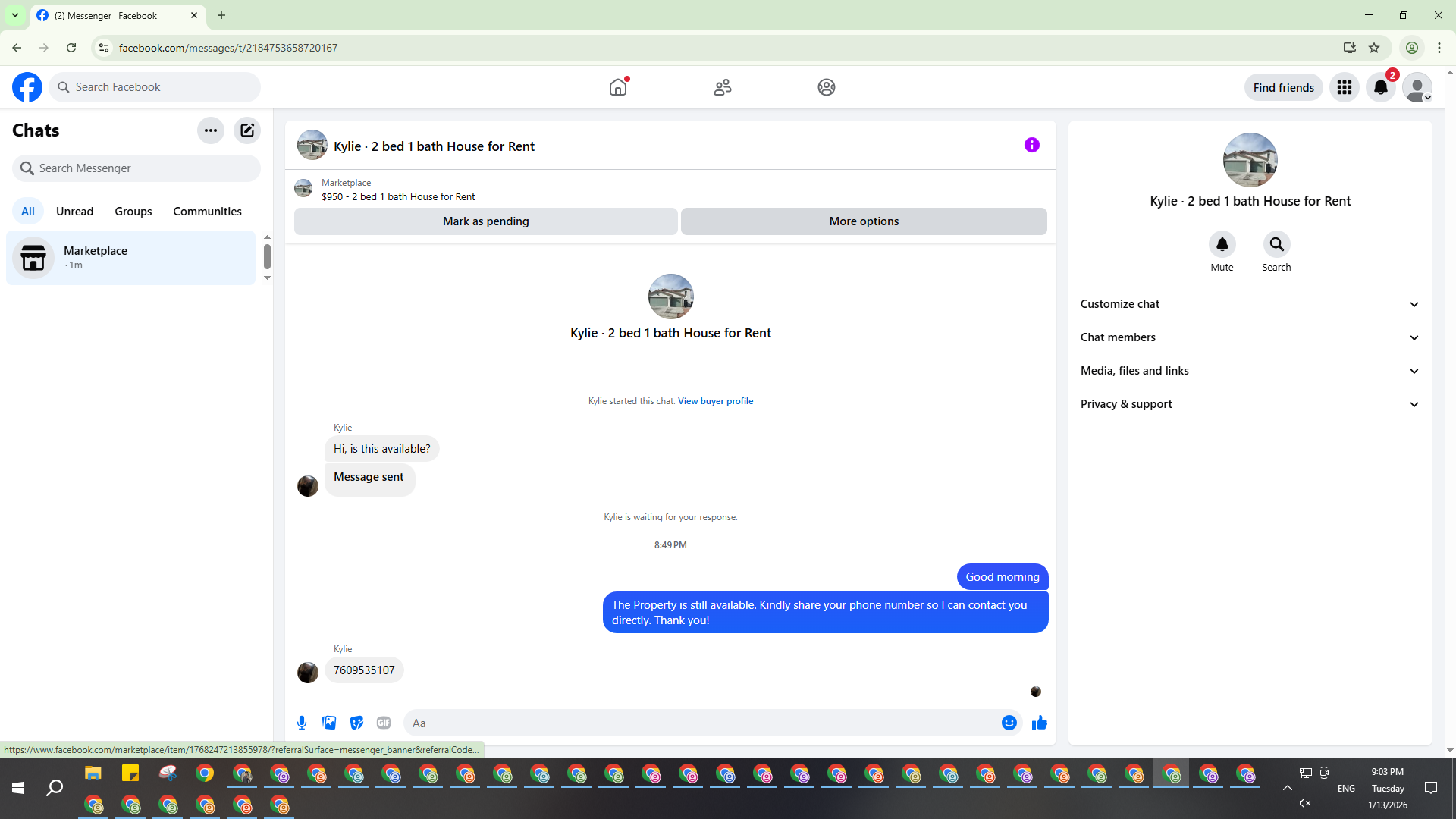
Task: Open the View buyer profile link
Action: (715, 401)
